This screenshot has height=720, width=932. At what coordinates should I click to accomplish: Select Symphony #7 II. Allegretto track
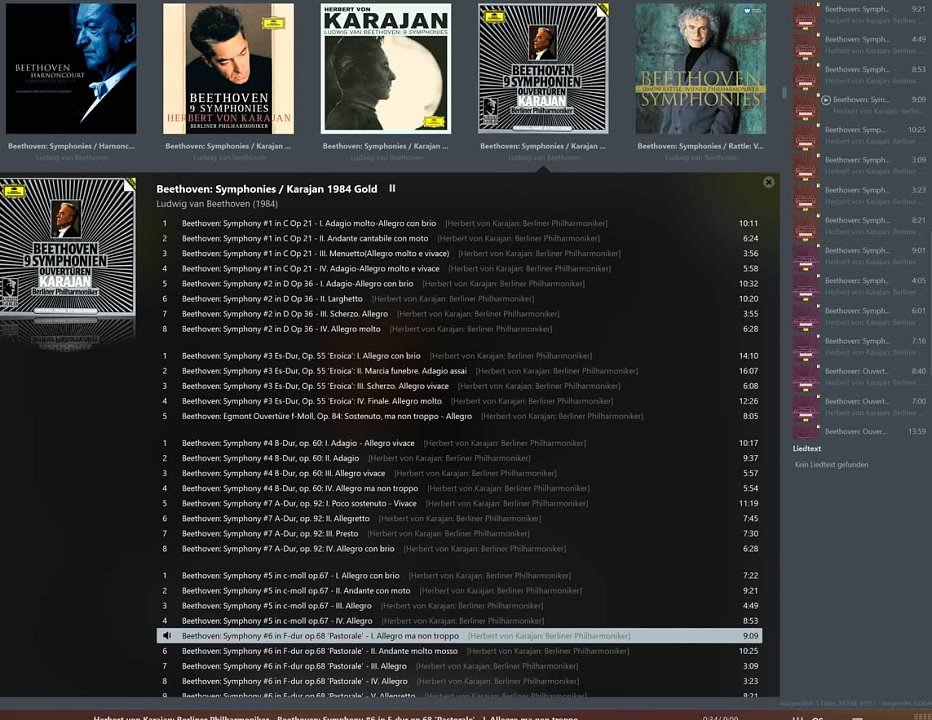click(x=459, y=518)
